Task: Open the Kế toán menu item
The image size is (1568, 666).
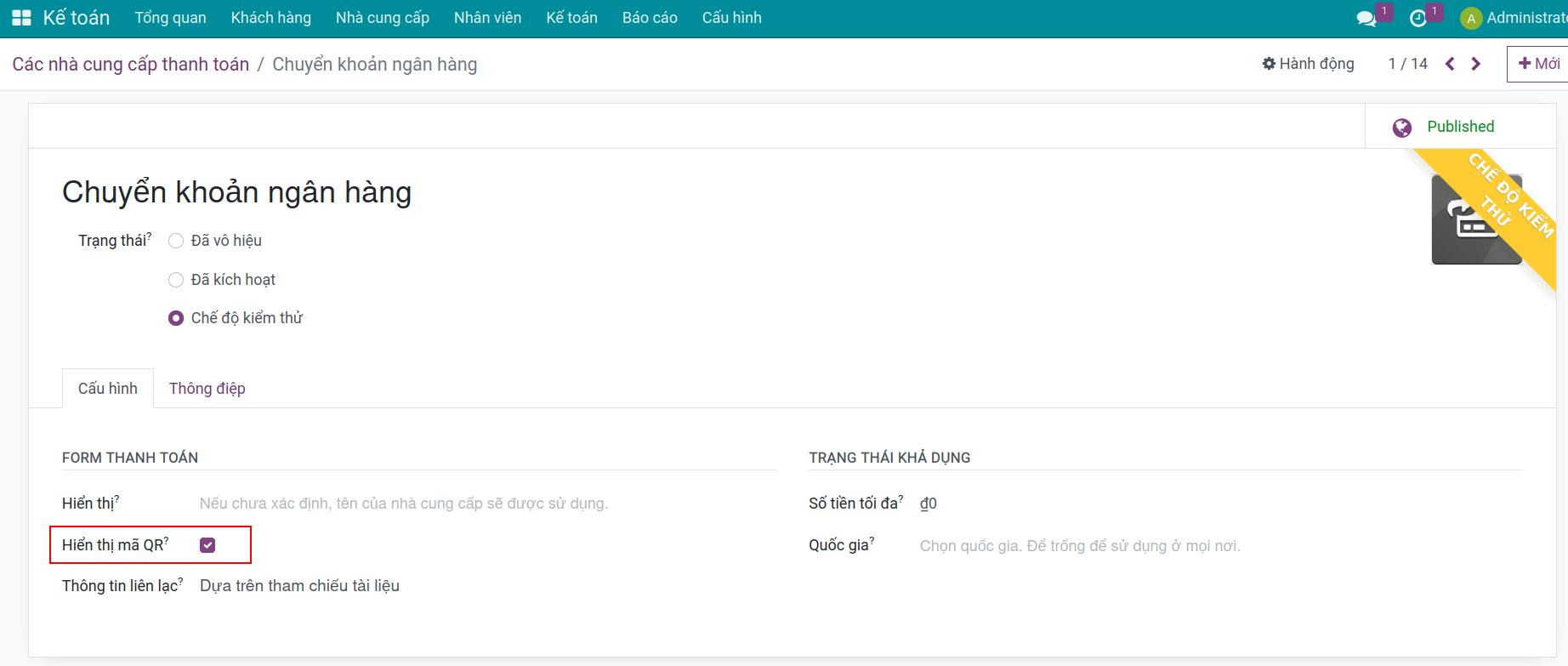Action: point(572,18)
